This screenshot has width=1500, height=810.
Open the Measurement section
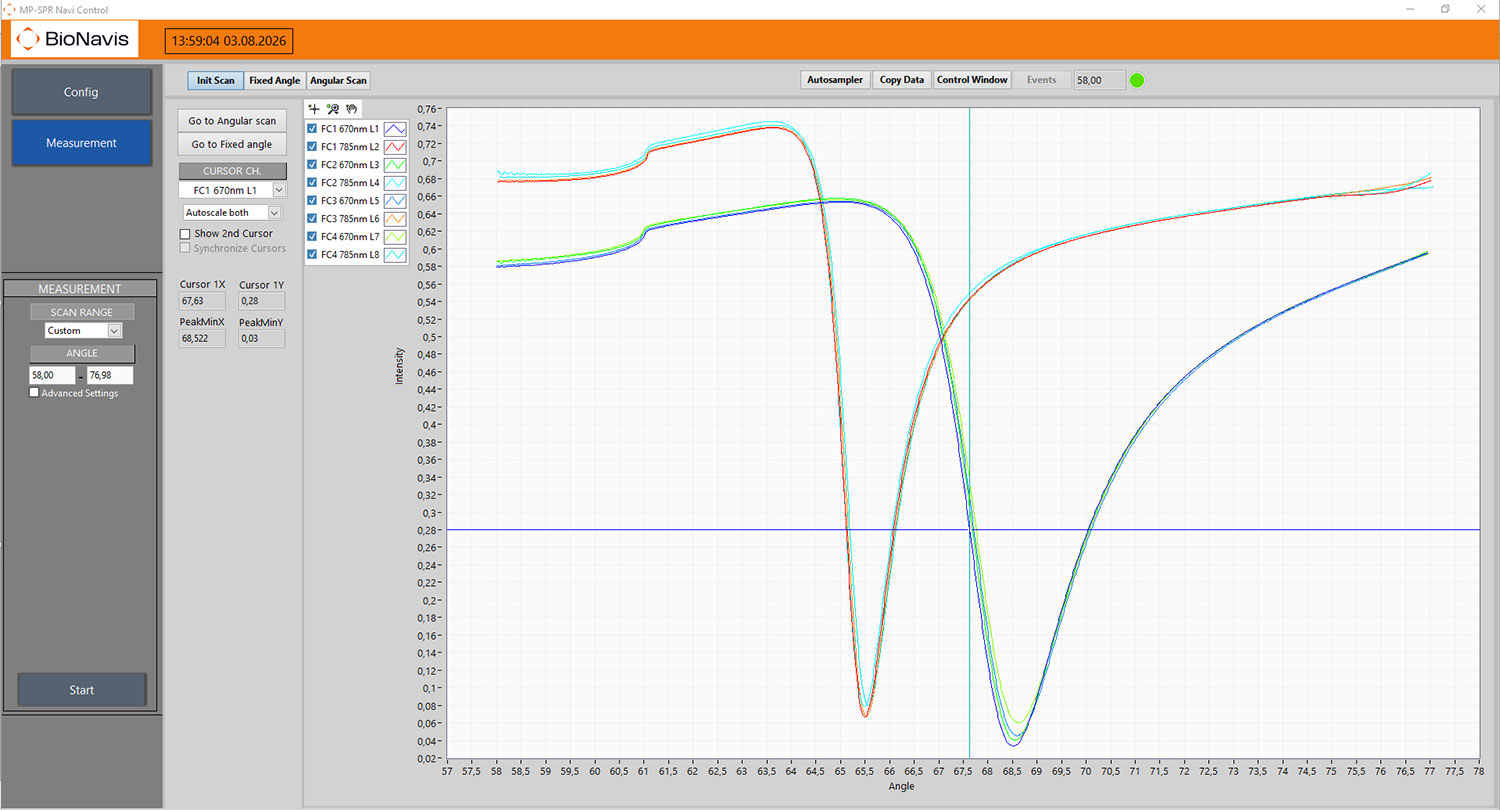pyautogui.click(x=81, y=143)
